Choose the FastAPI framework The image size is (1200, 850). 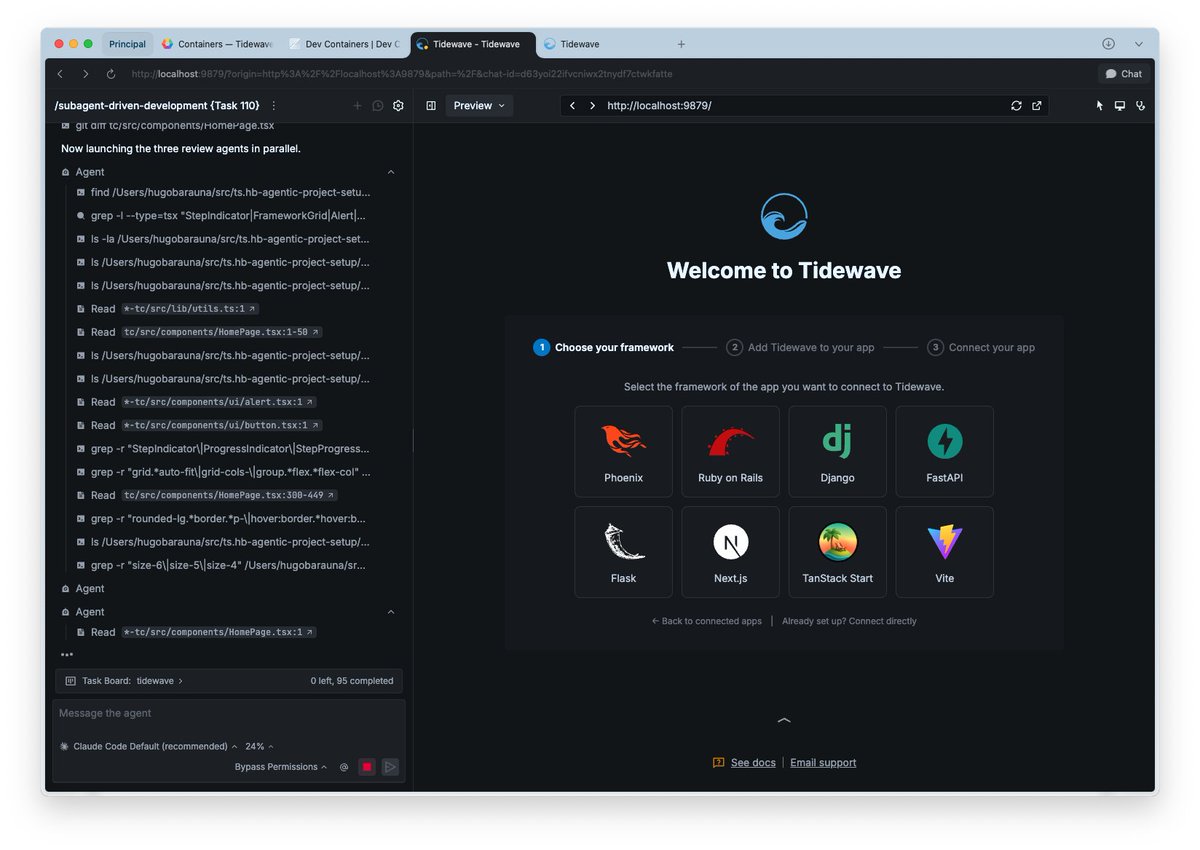point(944,451)
